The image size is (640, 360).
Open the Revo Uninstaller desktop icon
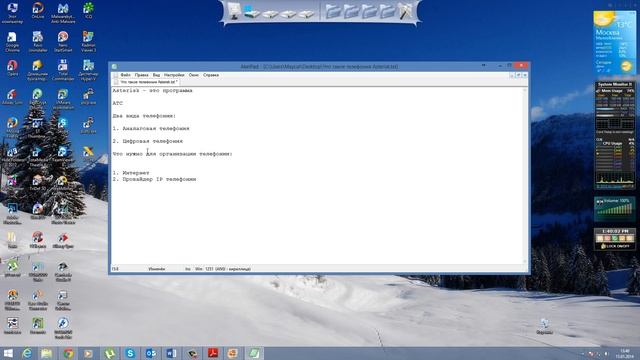(38, 42)
